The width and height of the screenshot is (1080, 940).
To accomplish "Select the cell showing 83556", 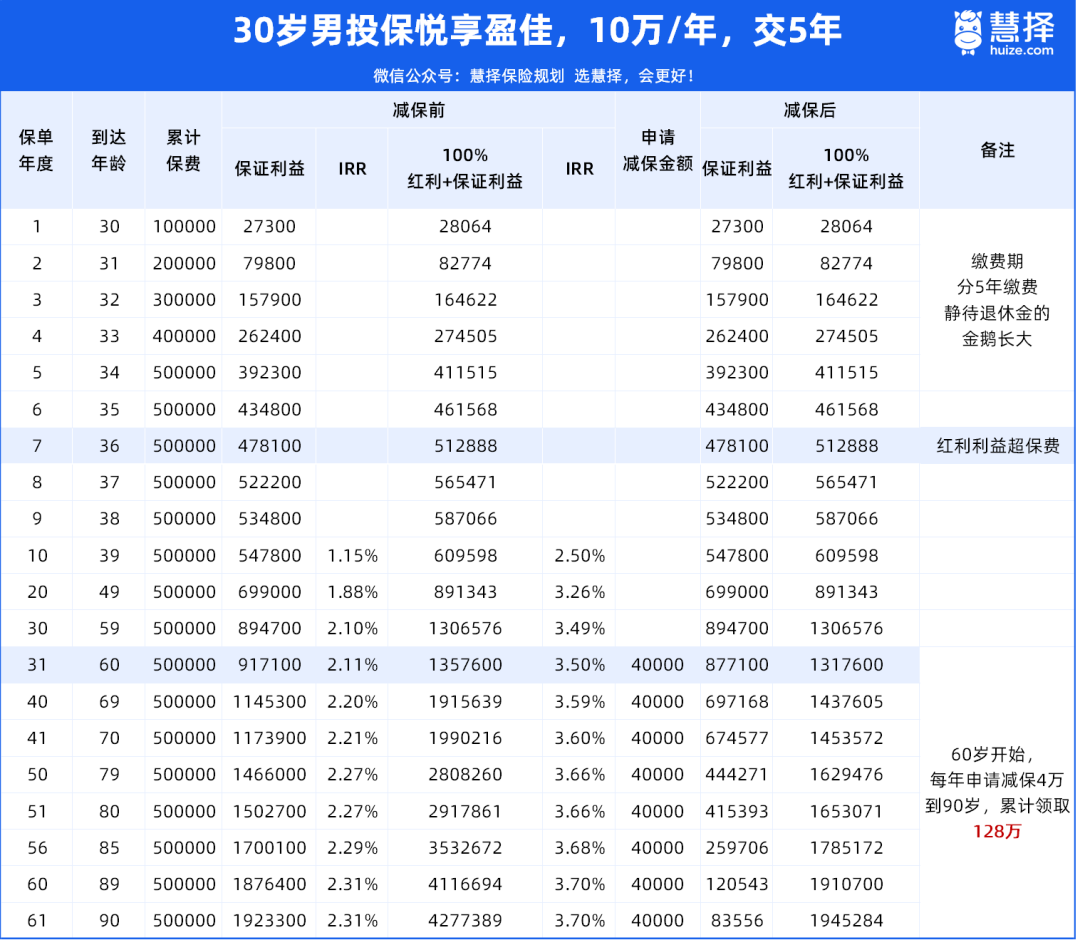I will [737, 921].
